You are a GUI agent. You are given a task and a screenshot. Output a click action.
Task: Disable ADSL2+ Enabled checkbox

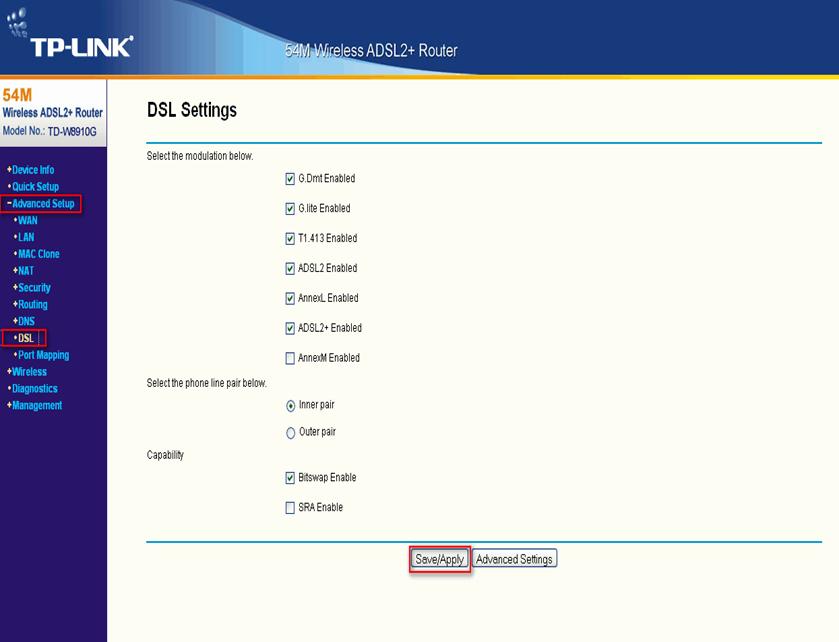point(290,328)
